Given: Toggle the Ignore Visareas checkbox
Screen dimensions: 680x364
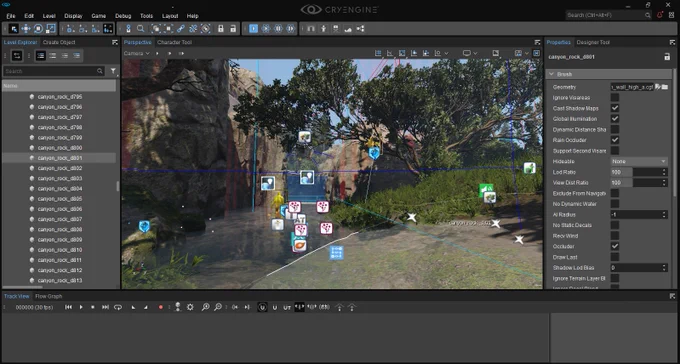Looking at the screenshot, I should coord(615,98).
